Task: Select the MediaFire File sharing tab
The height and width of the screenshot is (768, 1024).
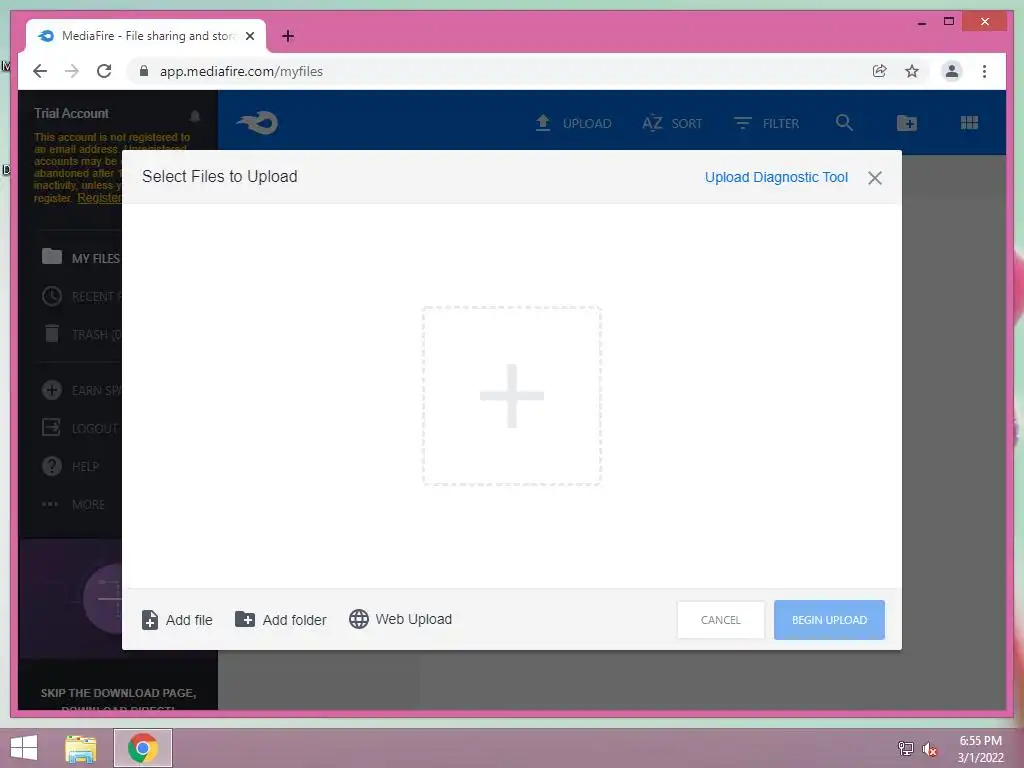Action: tap(146, 36)
